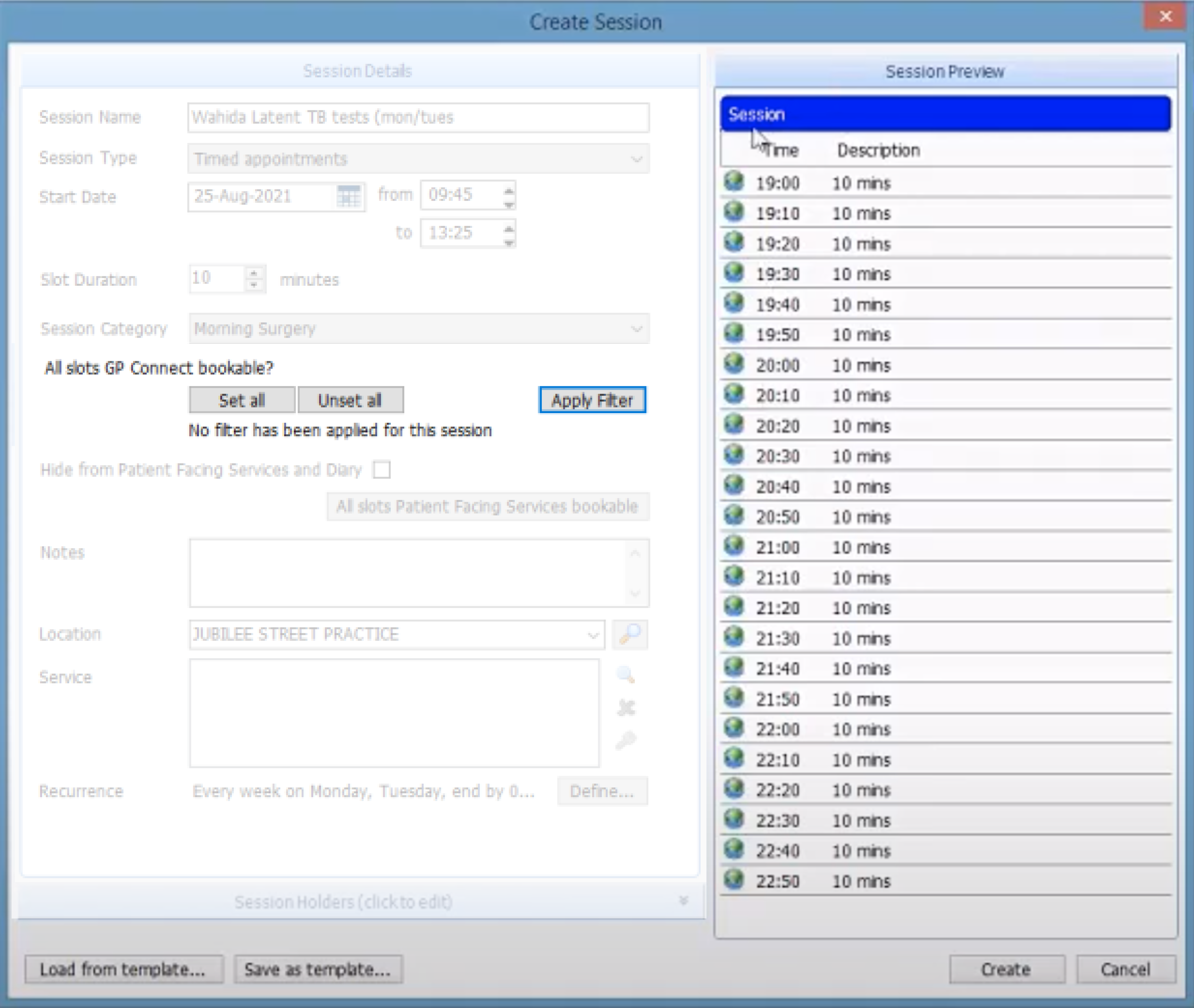Click the Cancel button
This screenshot has width=1194, height=1008.
point(1125,969)
